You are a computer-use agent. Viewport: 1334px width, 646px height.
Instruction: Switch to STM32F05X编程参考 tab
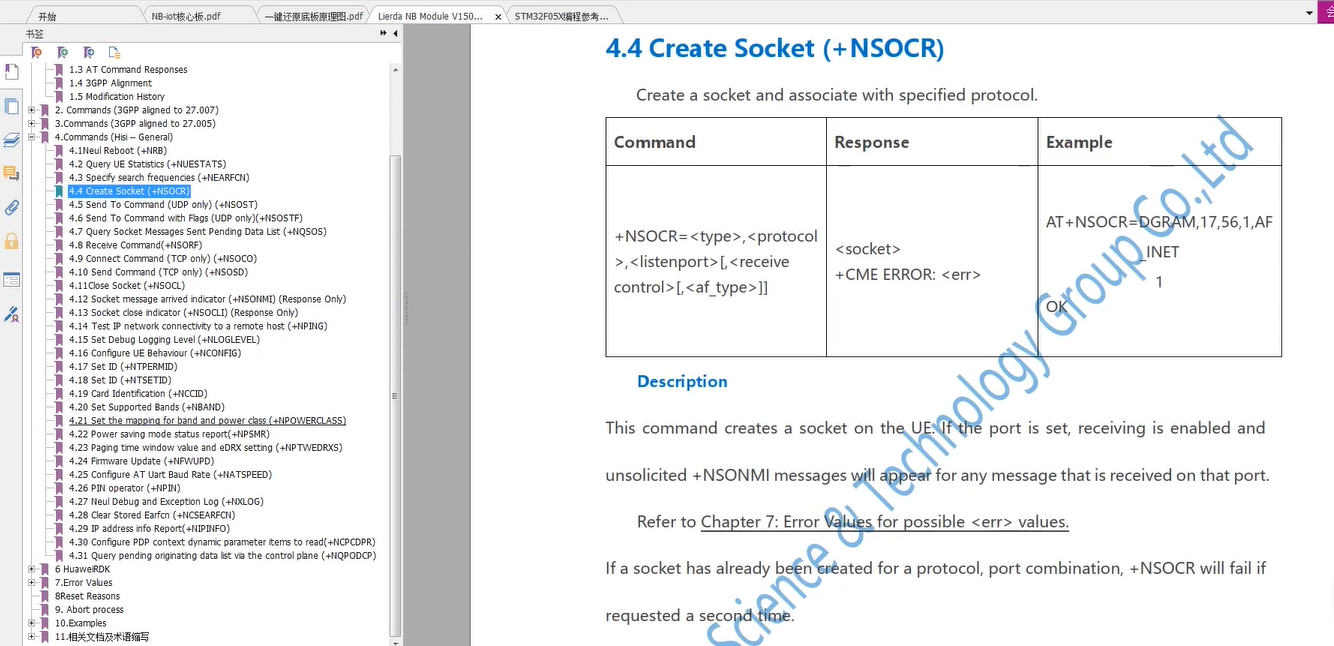point(560,17)
